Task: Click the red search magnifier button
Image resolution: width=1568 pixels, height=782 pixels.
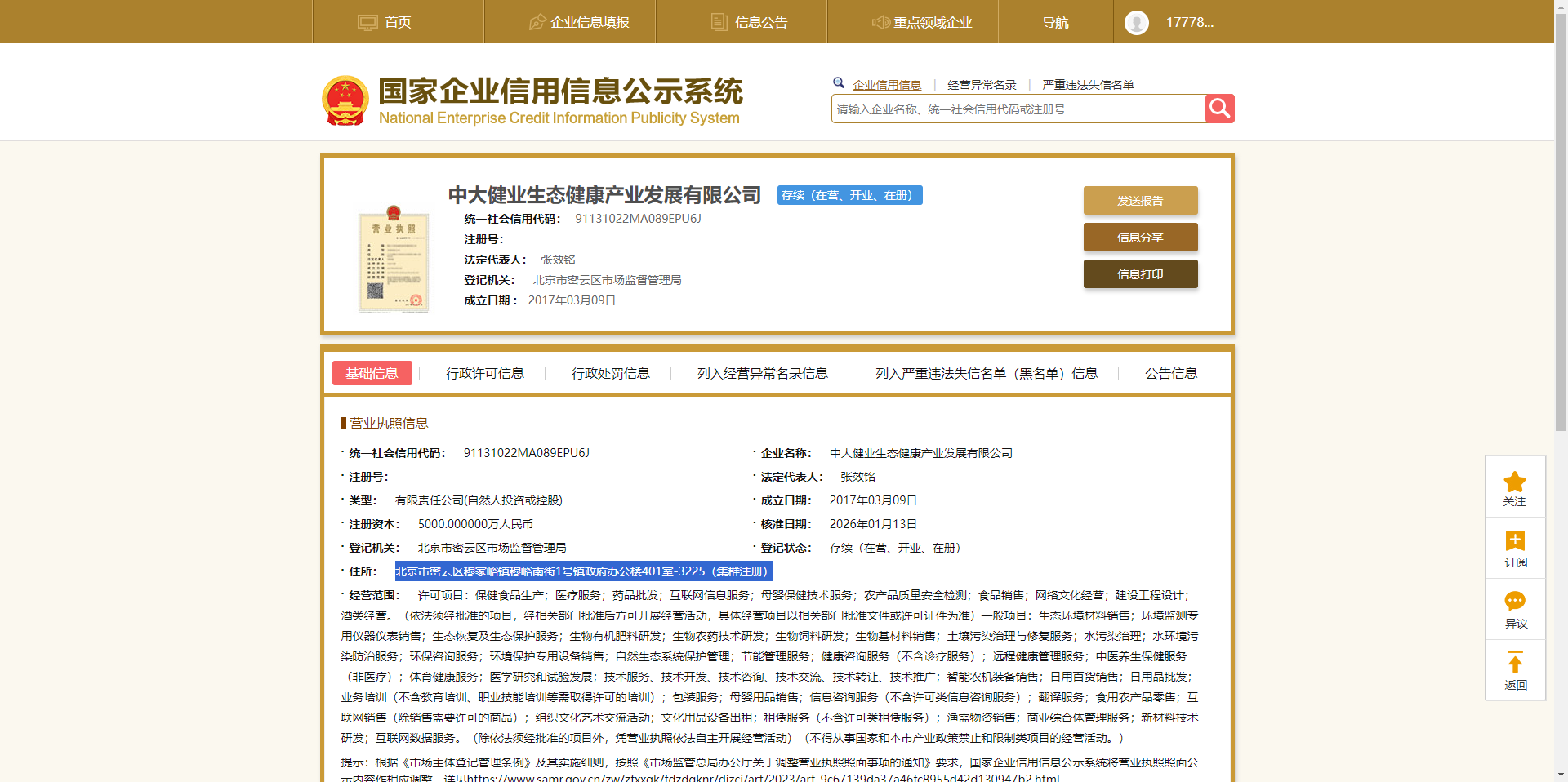Action: (1220, 109)
